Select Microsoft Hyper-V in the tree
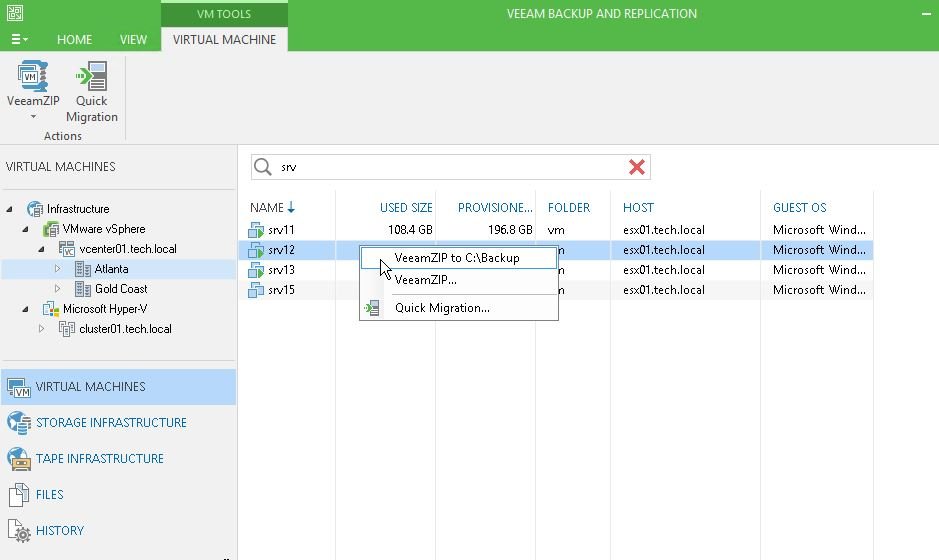Image resolution: width=939 pixels, height=560 pixels. tap(105, 309)
